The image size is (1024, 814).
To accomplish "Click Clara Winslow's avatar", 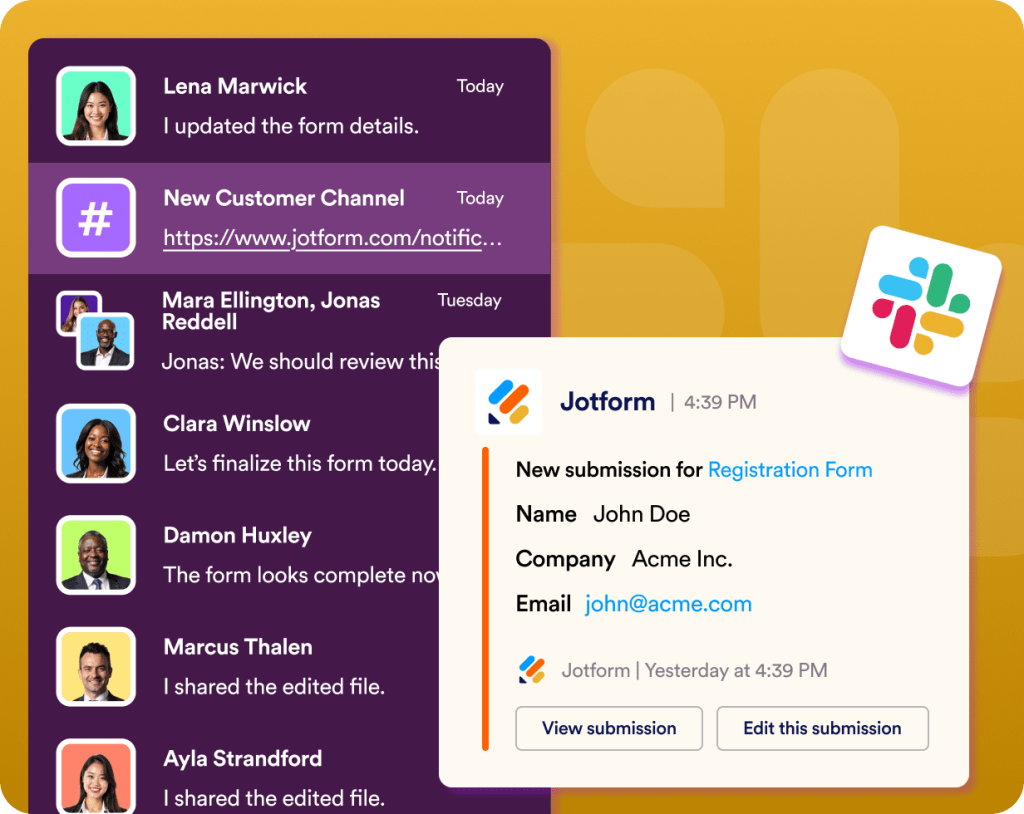I will click(x=96, y=443).
